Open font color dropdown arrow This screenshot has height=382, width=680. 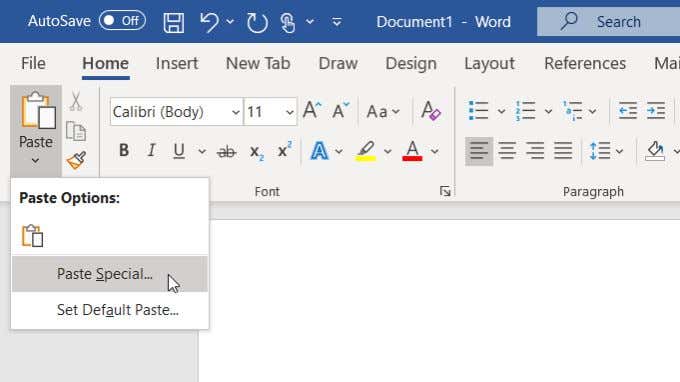pyautogui.click(x=435, y=151)
